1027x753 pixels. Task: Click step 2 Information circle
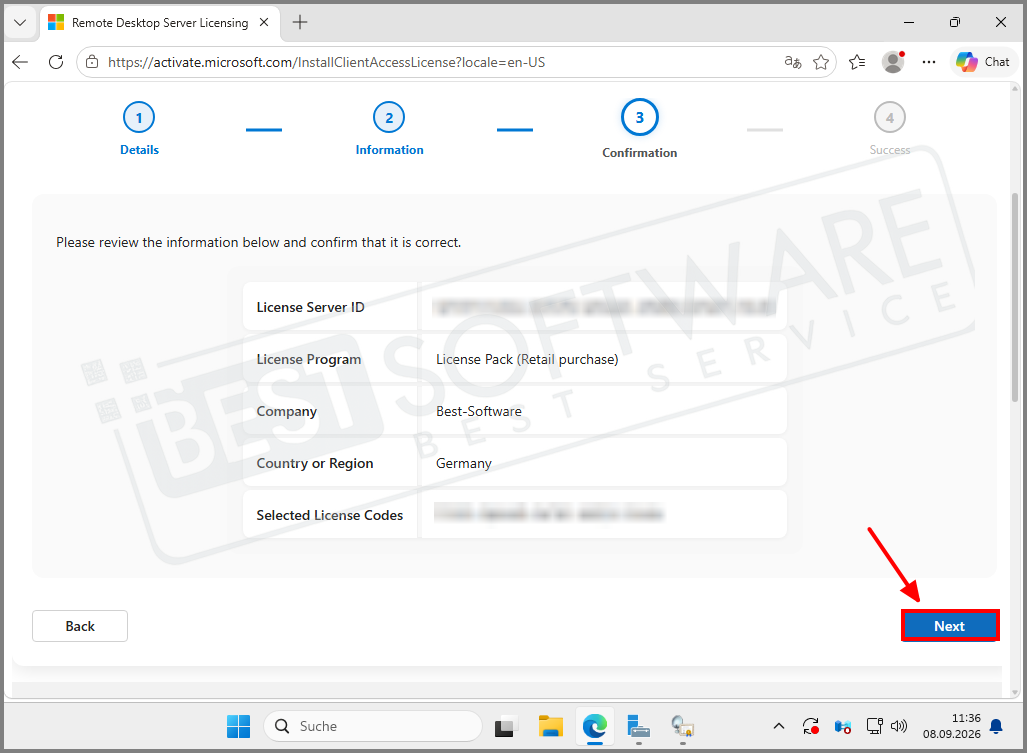[x=389, y=118]
